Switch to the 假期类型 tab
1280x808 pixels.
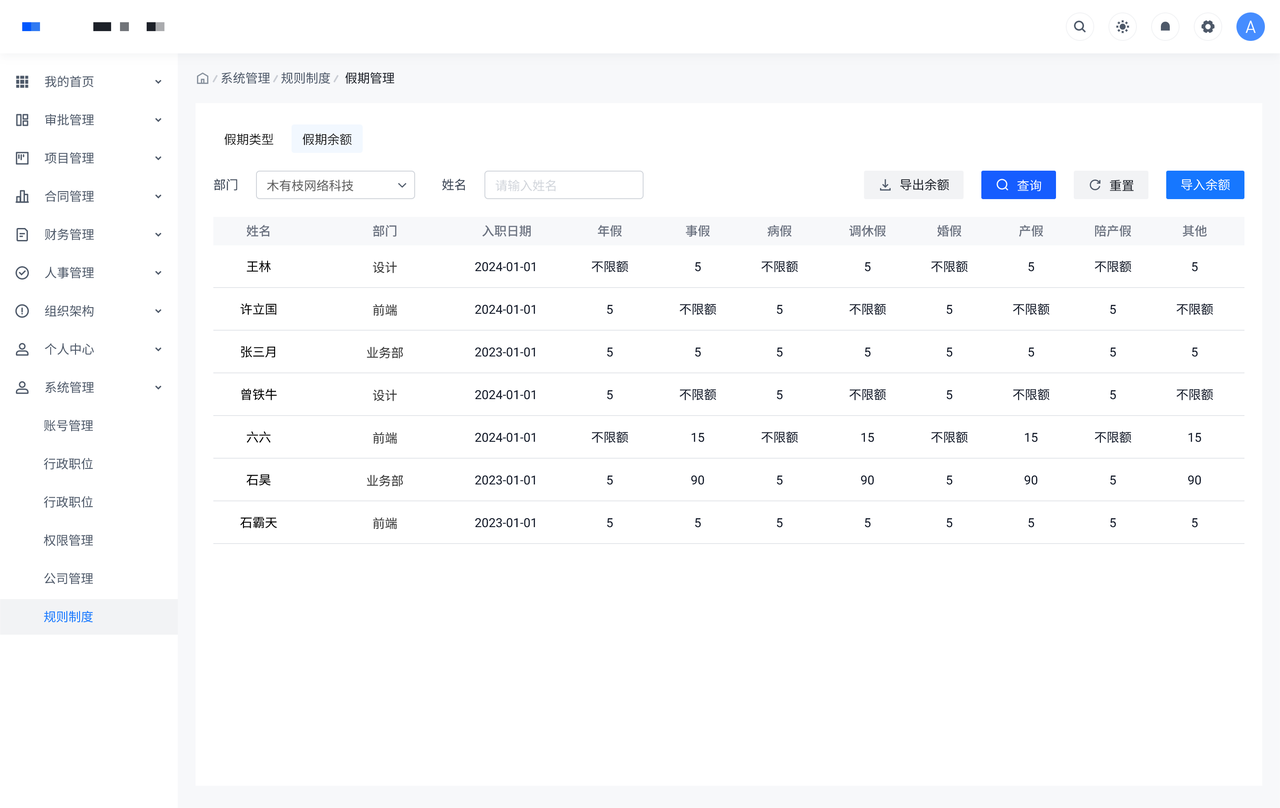249,140
